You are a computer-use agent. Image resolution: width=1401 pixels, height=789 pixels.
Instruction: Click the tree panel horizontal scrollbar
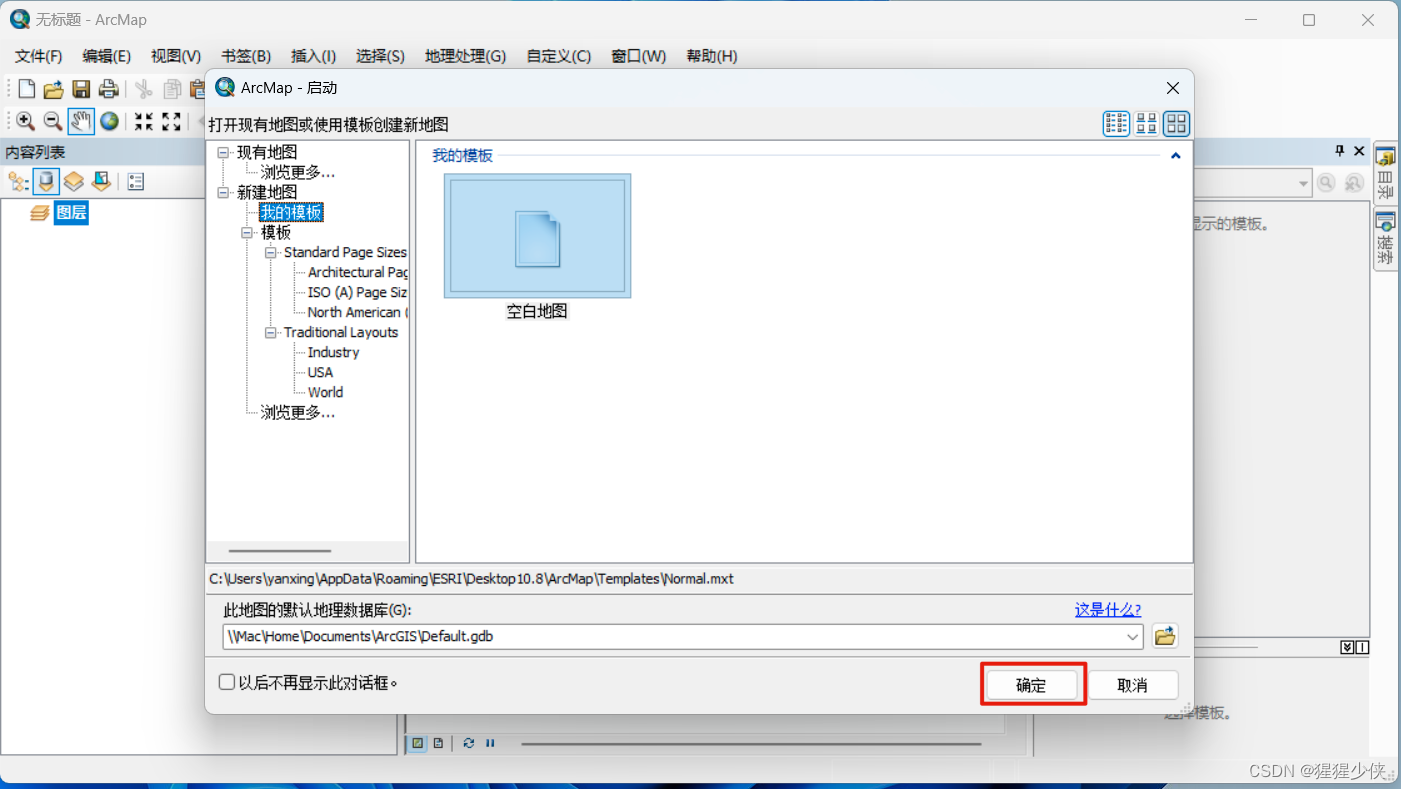pyautogui.click(x=279, y=550)
